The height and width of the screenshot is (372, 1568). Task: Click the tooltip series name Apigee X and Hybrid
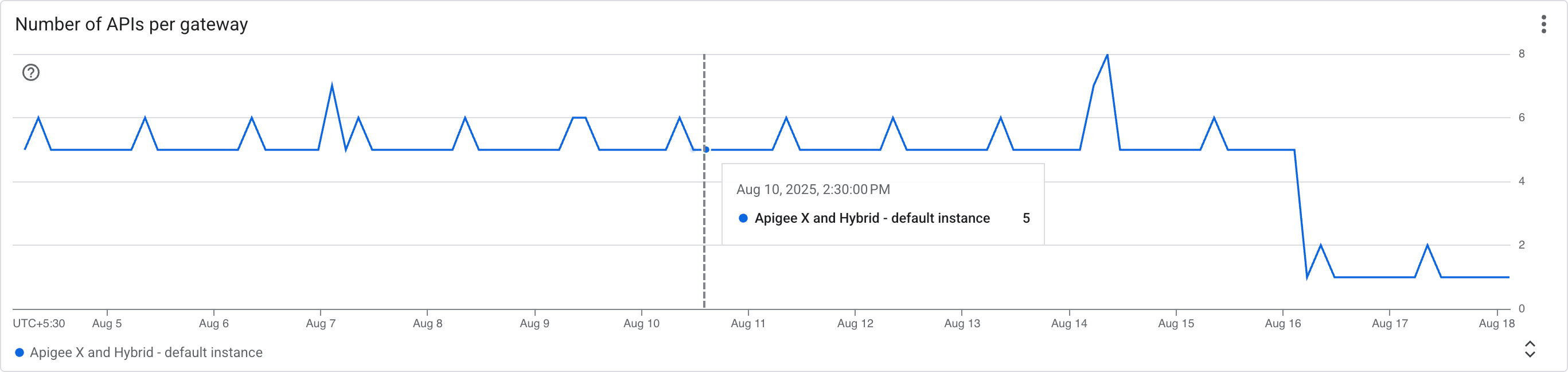(x=872, y=218)
